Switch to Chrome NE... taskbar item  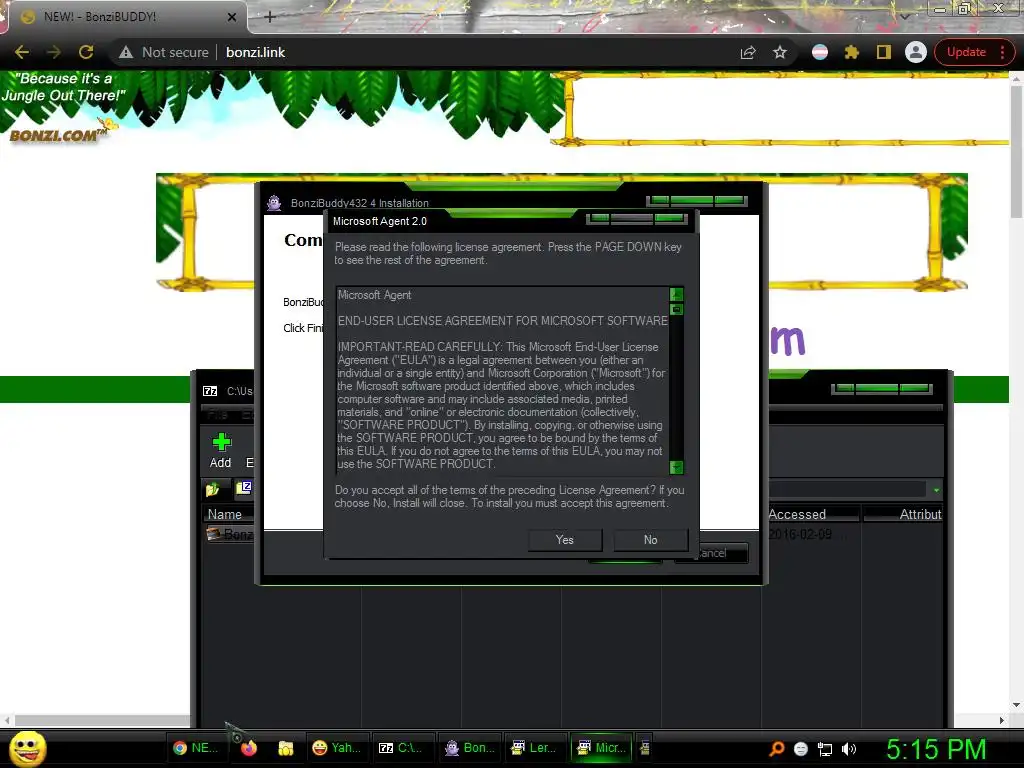point(196,748)
